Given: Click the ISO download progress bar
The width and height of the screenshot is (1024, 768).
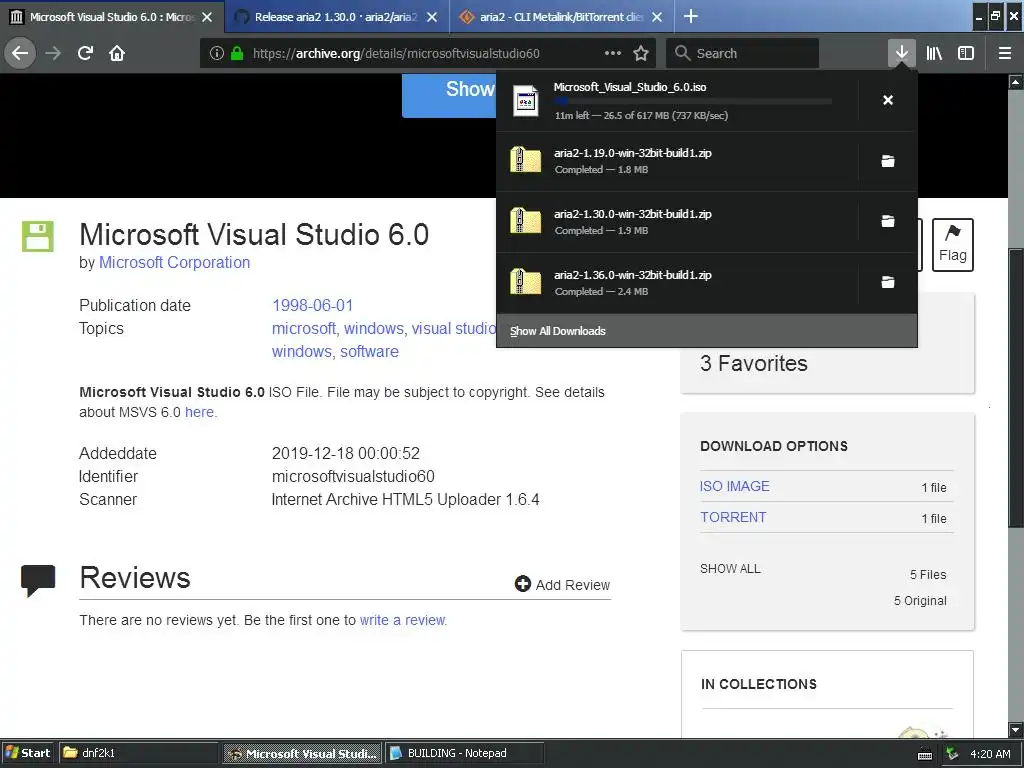Looking at the screenshot, I should click(692, 101).
